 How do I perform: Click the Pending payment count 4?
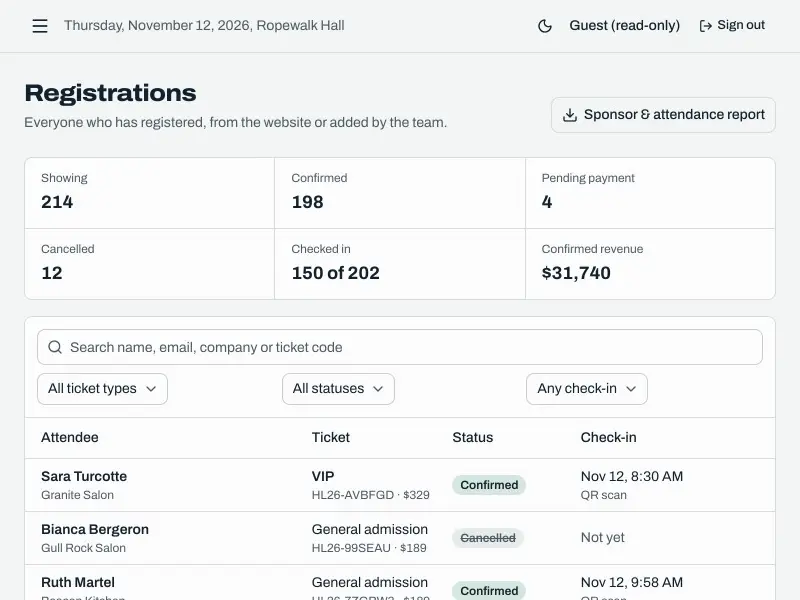click(x=547, y=202)
